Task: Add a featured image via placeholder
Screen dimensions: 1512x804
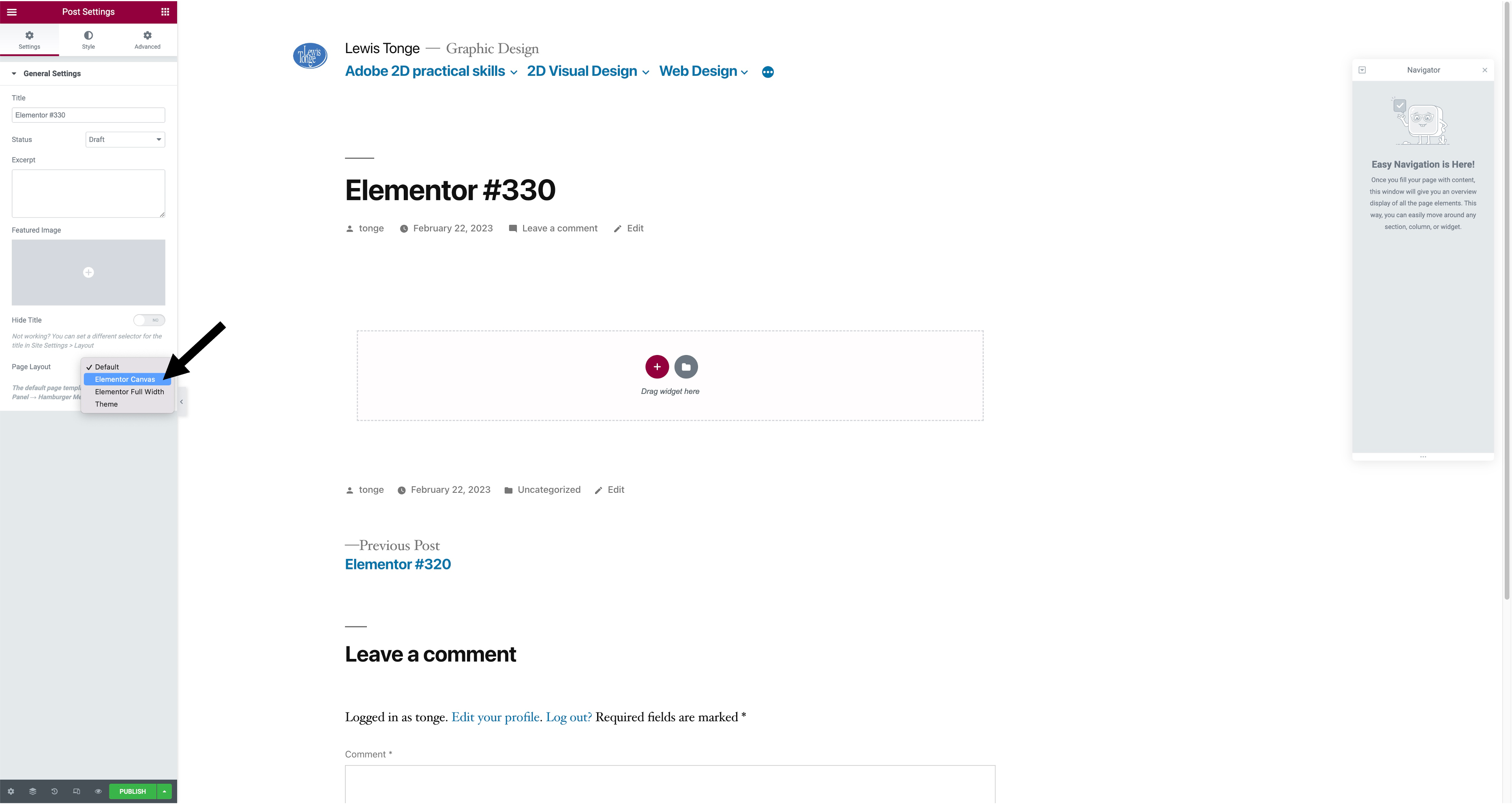Action: [x=88, y=272]
